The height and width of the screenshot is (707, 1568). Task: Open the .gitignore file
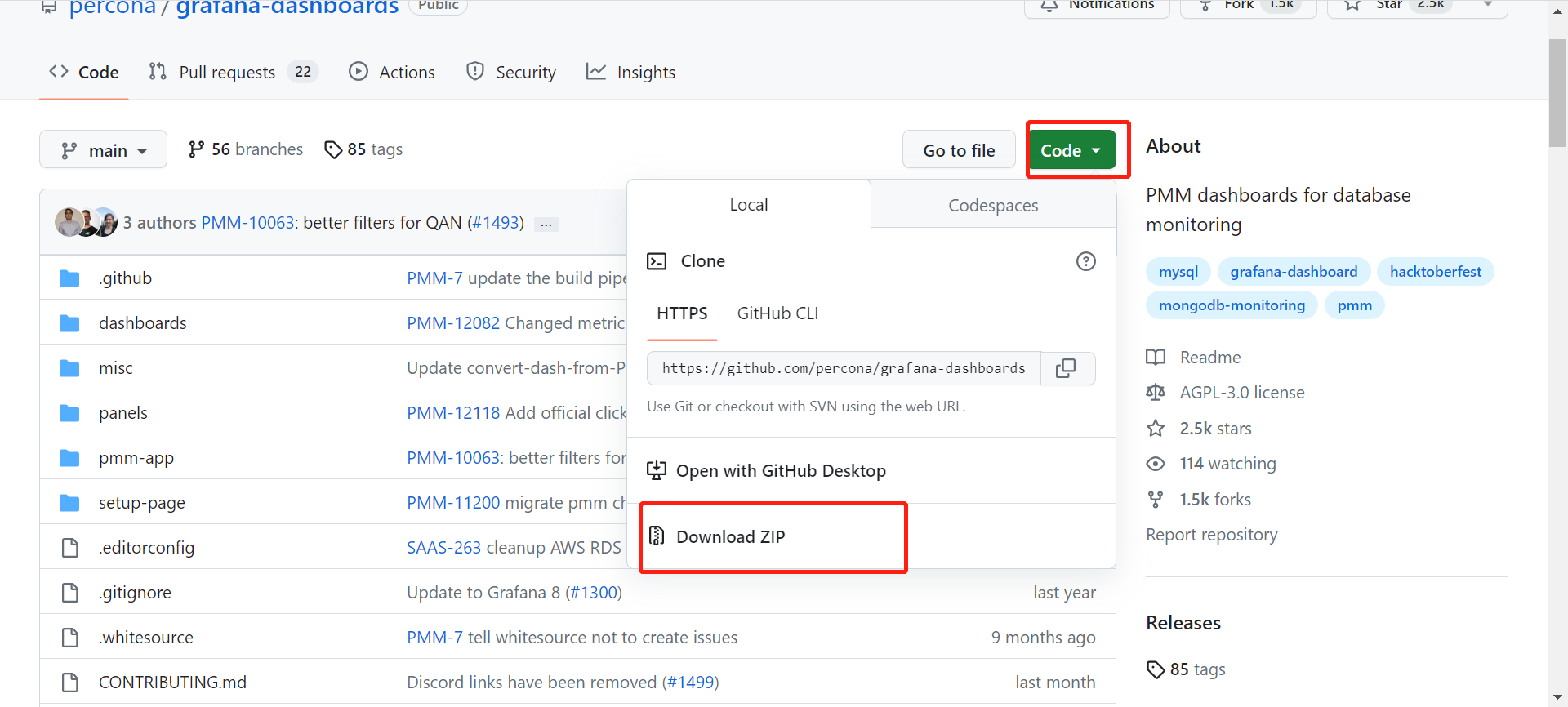[x=135, y=593]
